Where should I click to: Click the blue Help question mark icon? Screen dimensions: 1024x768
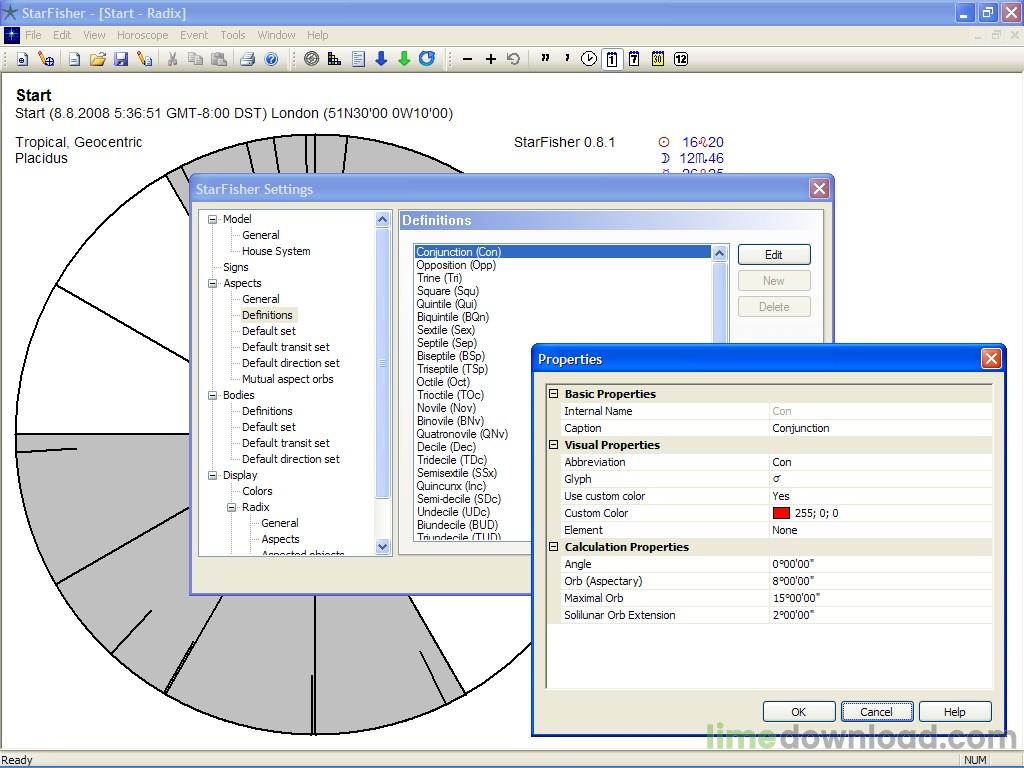(x=271, y=59)
